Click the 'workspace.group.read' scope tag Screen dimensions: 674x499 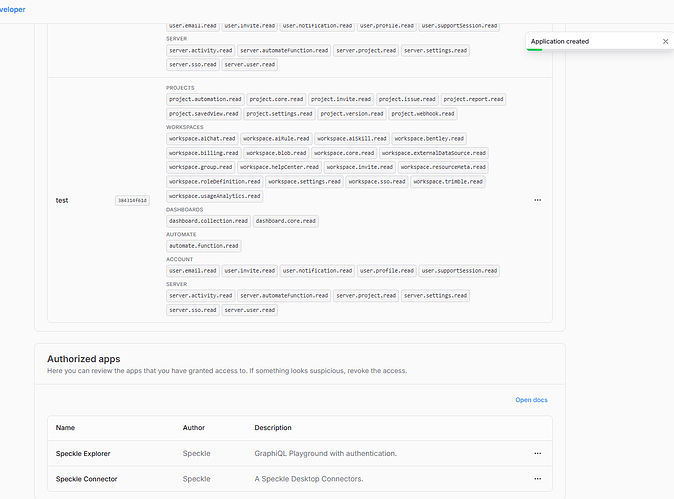coord(201,167)
